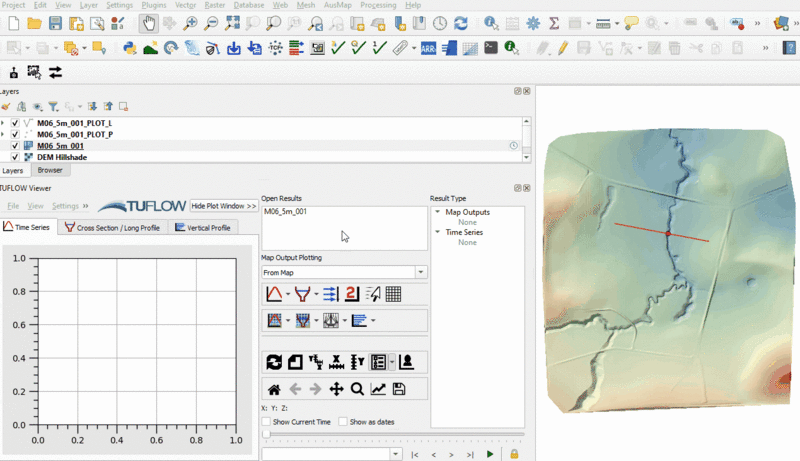Open the Python console icon
This screenshot has width=800, height=461.
click(129, 47)
